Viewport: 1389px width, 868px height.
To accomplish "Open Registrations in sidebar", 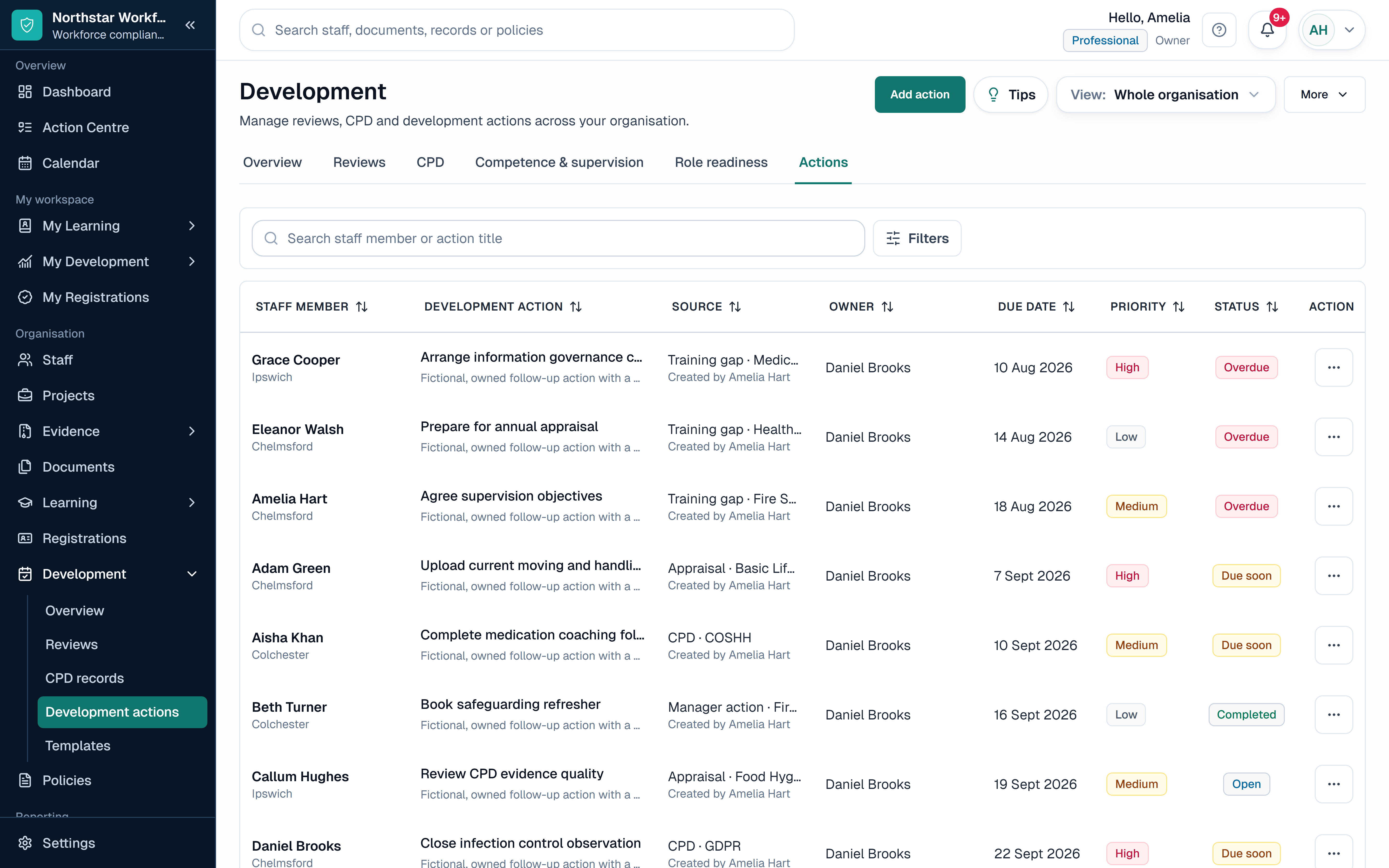I will pos(108,538).
